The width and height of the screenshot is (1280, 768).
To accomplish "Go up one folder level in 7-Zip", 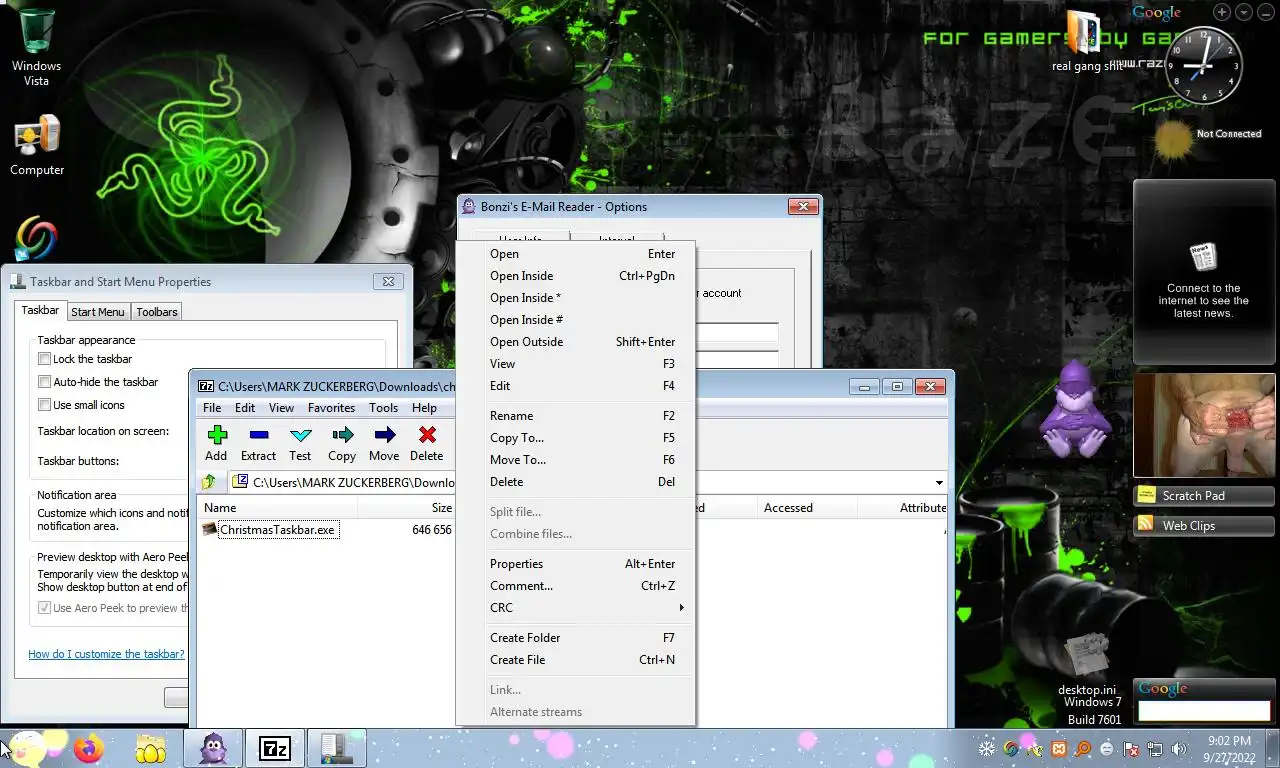I will click(x=209, y=482).
